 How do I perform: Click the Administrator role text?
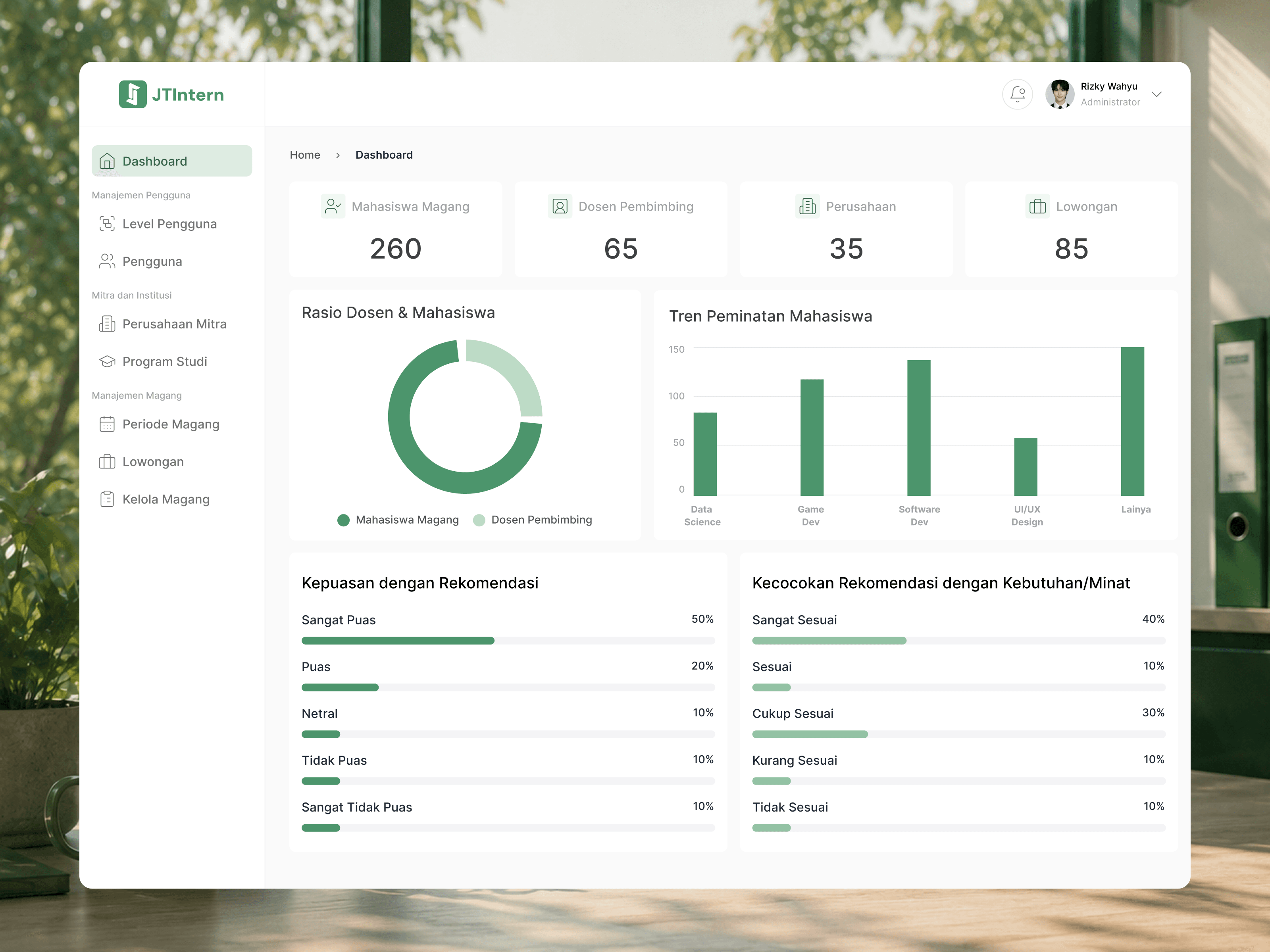pos(1110,102)
